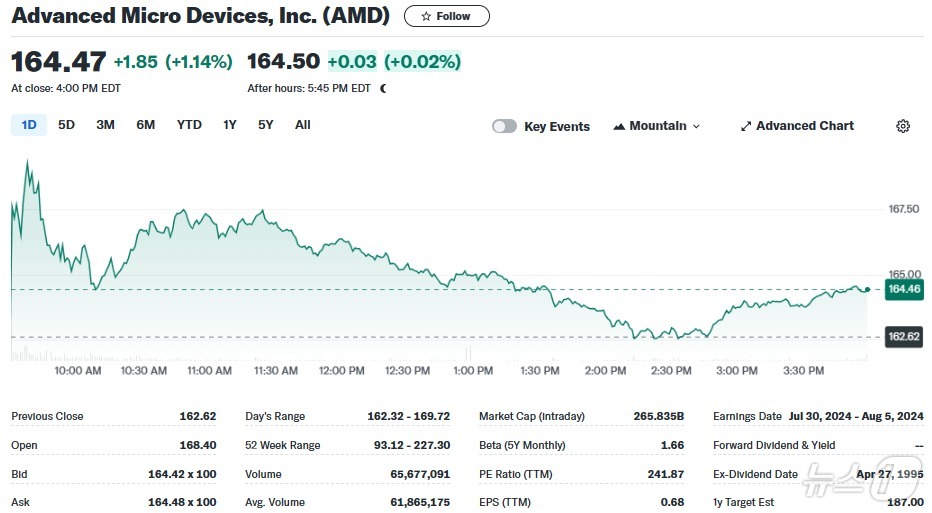
Task: Click the Follow star button
Action: tap(446, 16)
